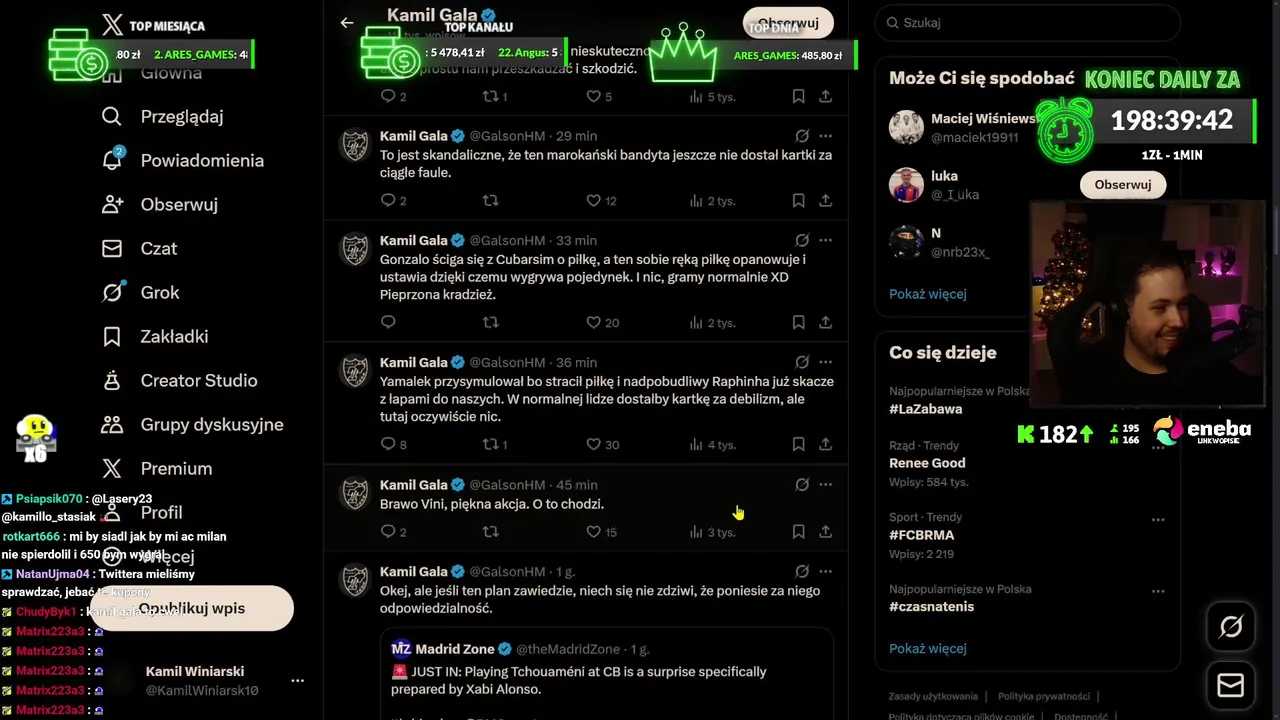Open reply on the 'Gonzalo ściga się' post
Screen dimensions: 1280x720
coord(388,322)
